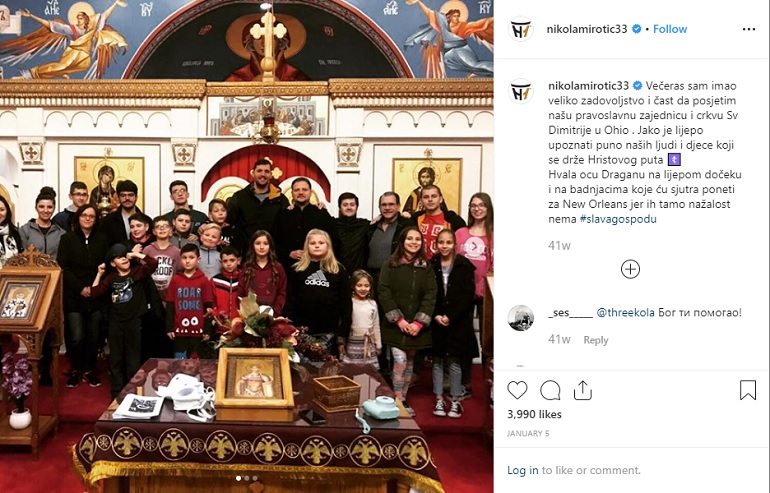The height and width of the screenshot is (493, 770).
Task: Open the three-dot more options menu
Action: [x=749, y=29]
